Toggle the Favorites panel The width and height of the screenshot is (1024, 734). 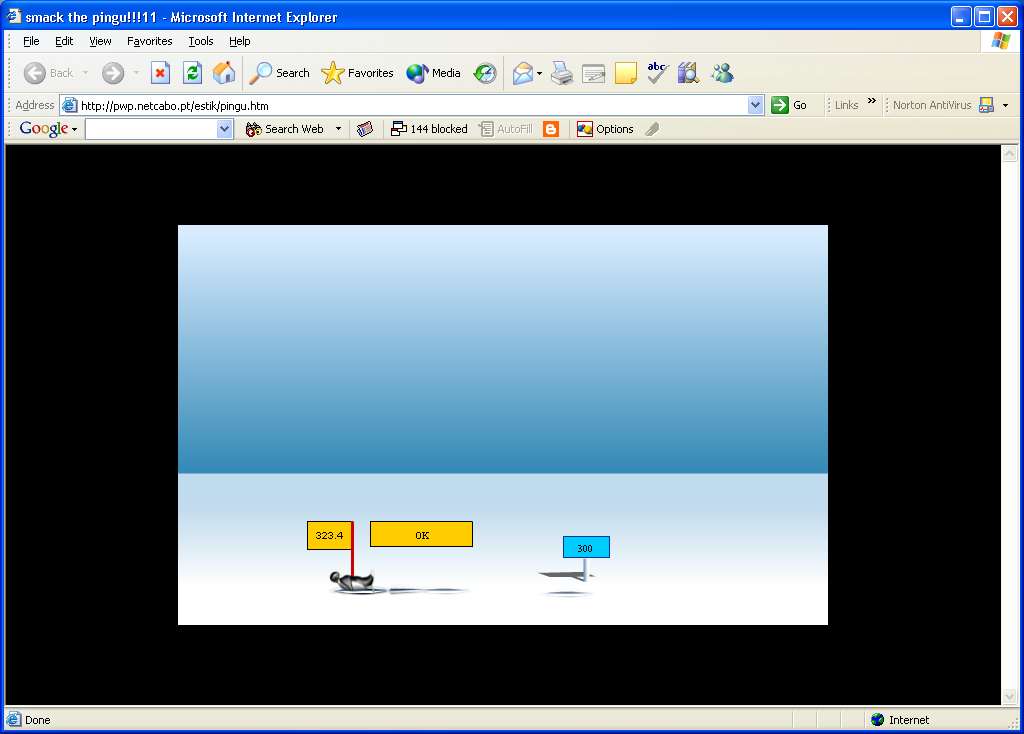point(357,73)
